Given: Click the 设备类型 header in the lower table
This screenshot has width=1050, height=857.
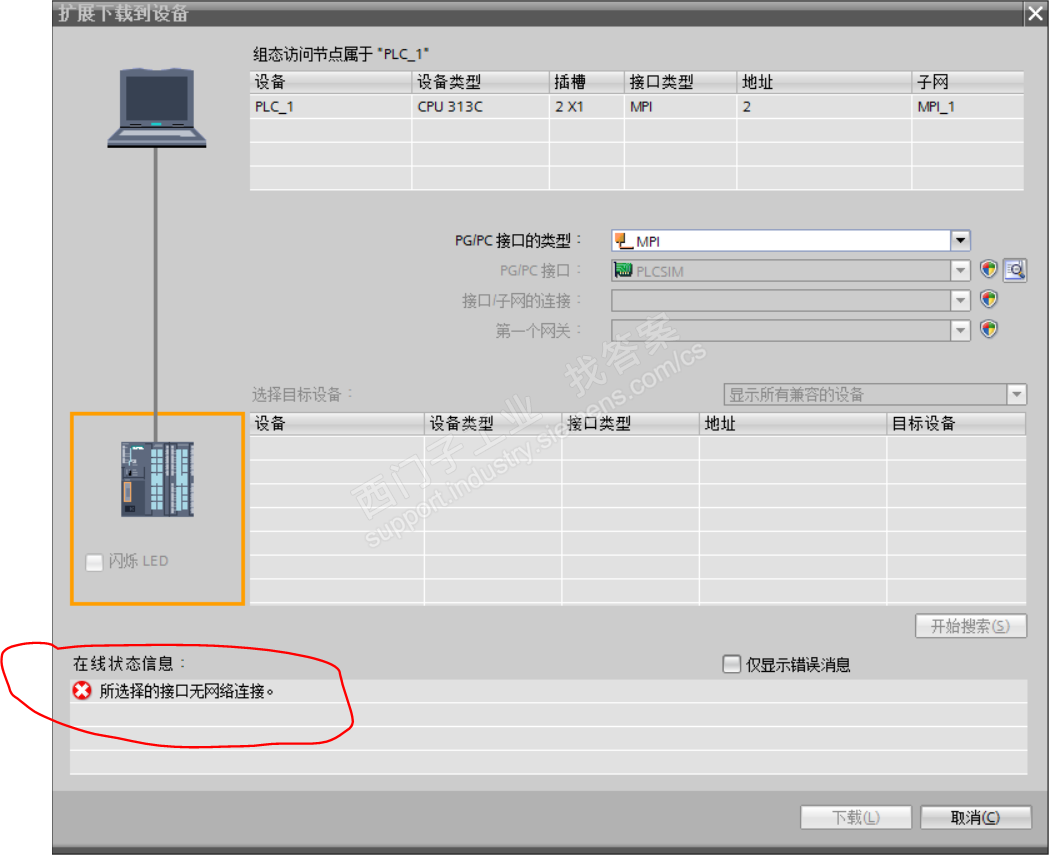Looking at the screenshot, I should coord(493,423).
